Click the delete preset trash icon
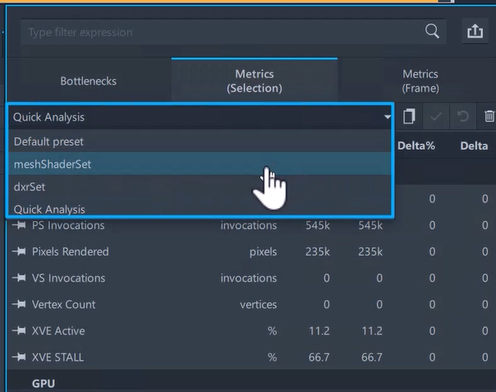The width and height of the screenshot is (496, 392). click(489, 116)
